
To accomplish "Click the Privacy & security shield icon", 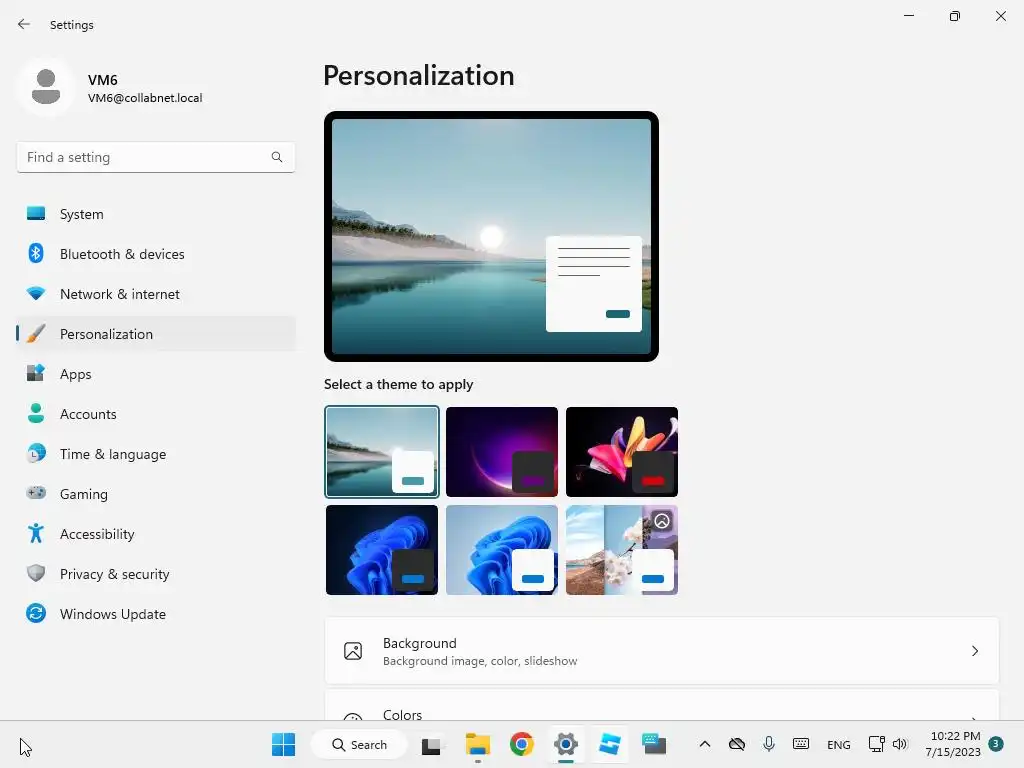I will tap(36, 573).
